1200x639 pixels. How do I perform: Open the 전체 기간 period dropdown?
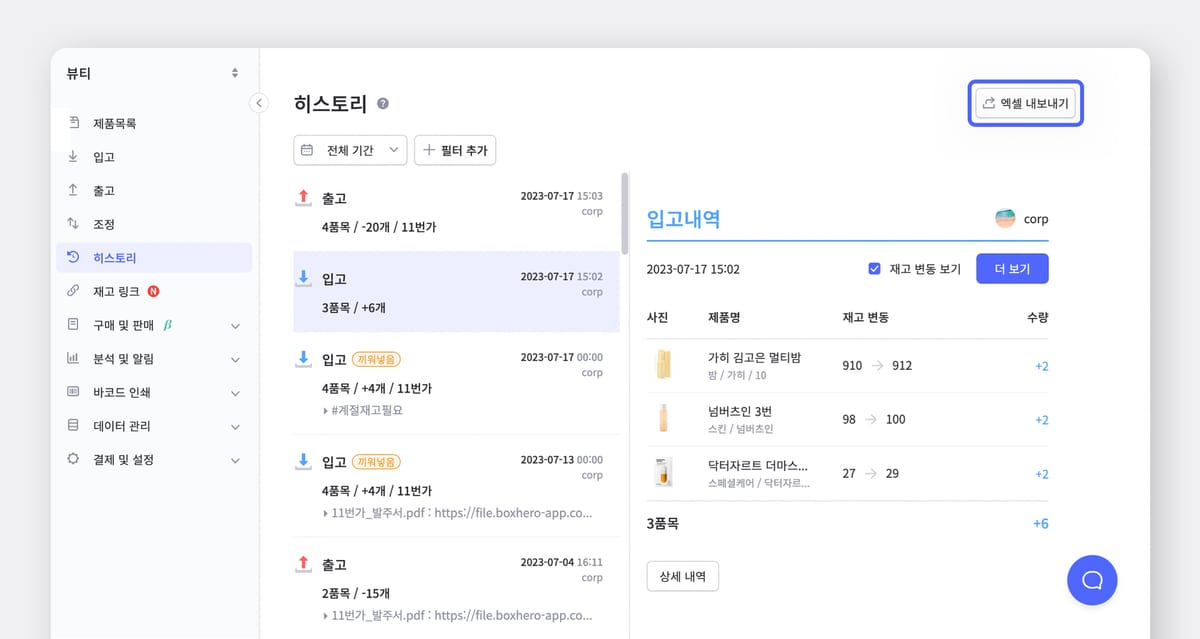pos(350,150)
